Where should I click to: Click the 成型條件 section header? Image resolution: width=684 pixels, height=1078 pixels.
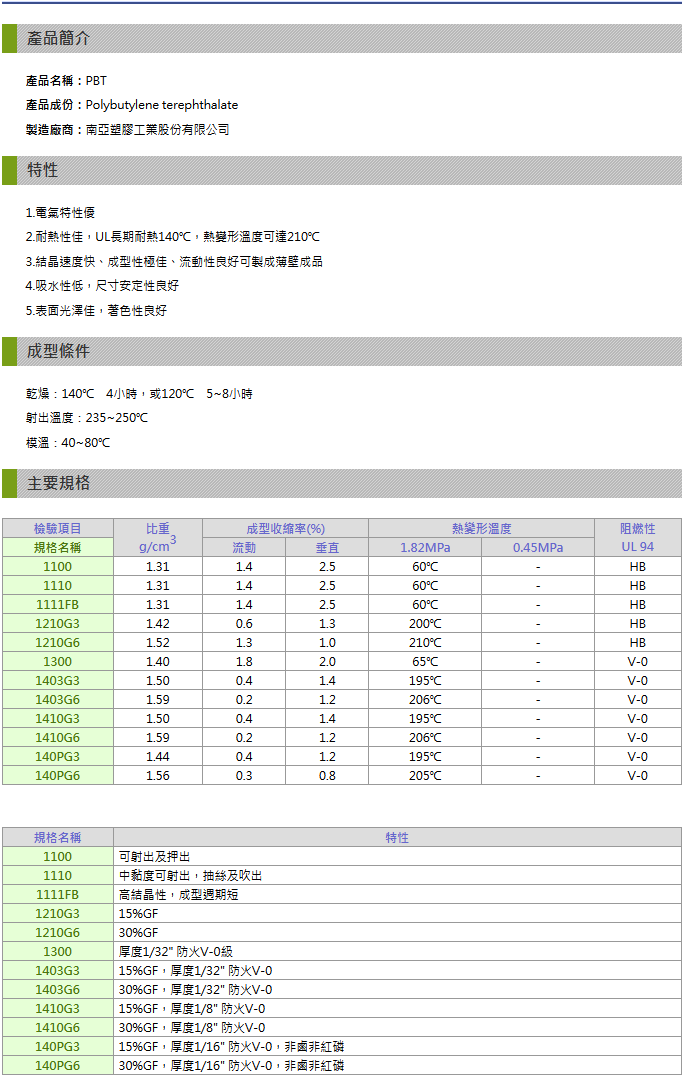click(58, 351)
